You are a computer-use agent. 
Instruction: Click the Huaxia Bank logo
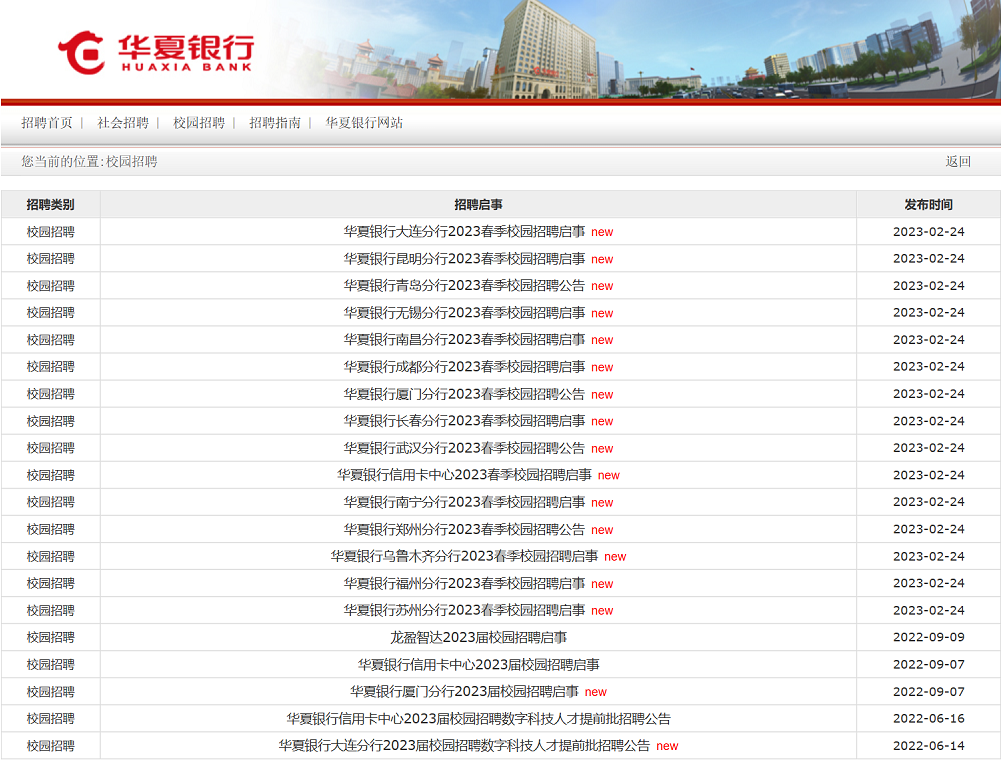pos(156,52)
